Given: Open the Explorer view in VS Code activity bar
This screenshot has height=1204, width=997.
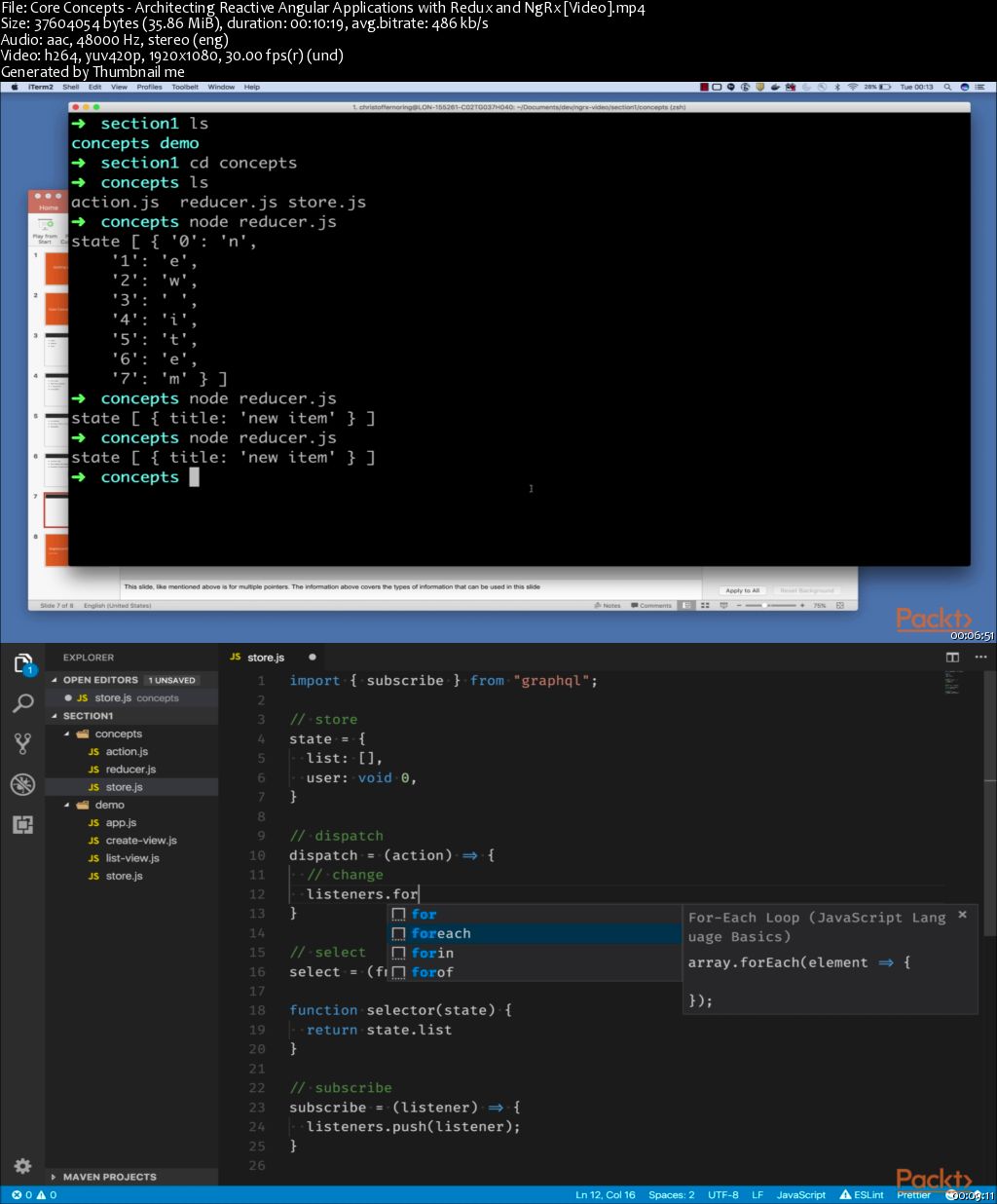Looking at the screenshot, I should tap(22, 665).
